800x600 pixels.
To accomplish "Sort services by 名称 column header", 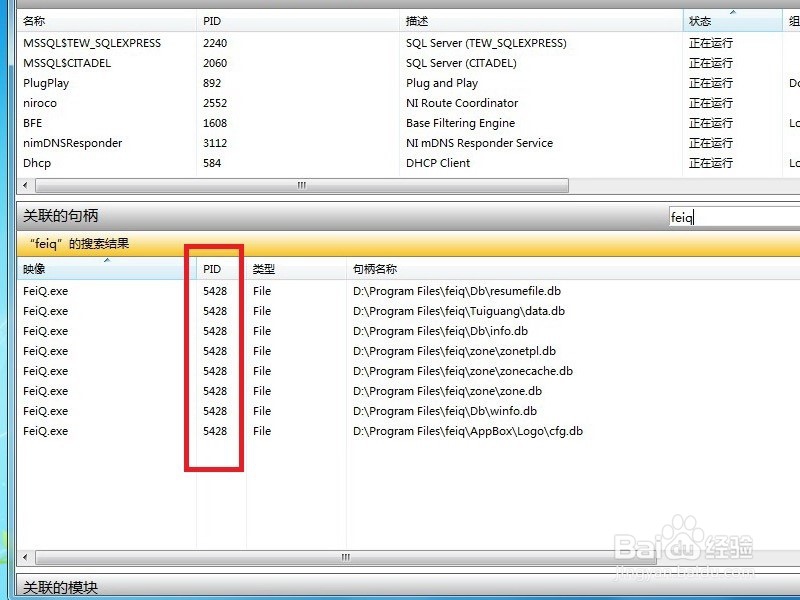I will (106, 21).
